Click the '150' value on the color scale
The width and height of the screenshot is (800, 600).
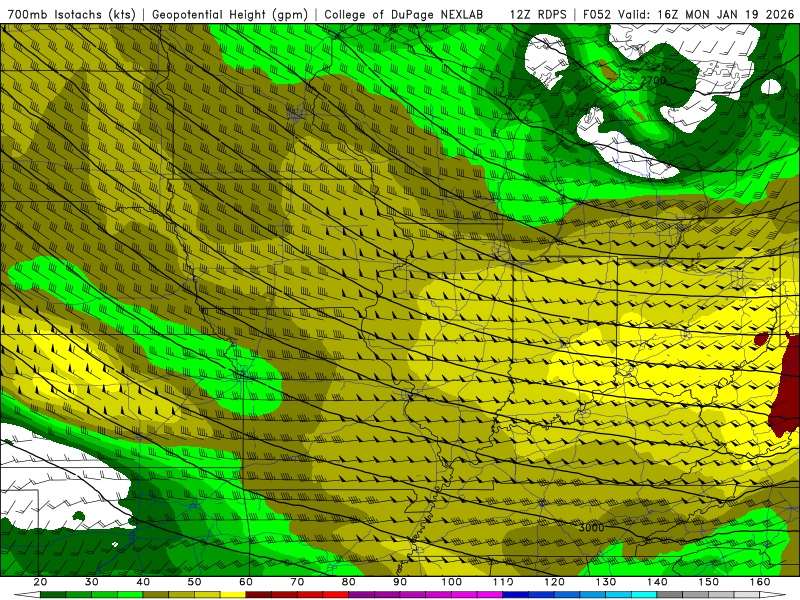709,582
